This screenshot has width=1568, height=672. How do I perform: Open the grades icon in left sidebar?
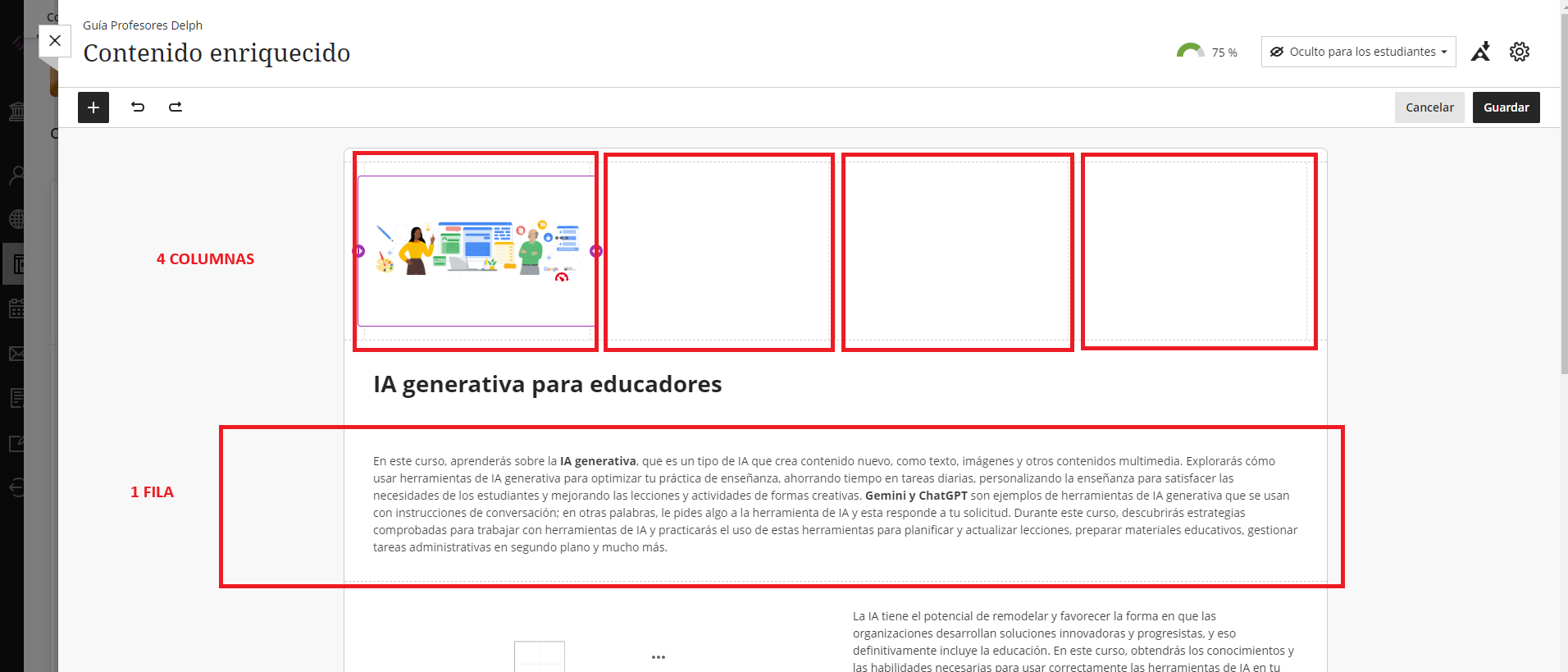click(16, 399)
